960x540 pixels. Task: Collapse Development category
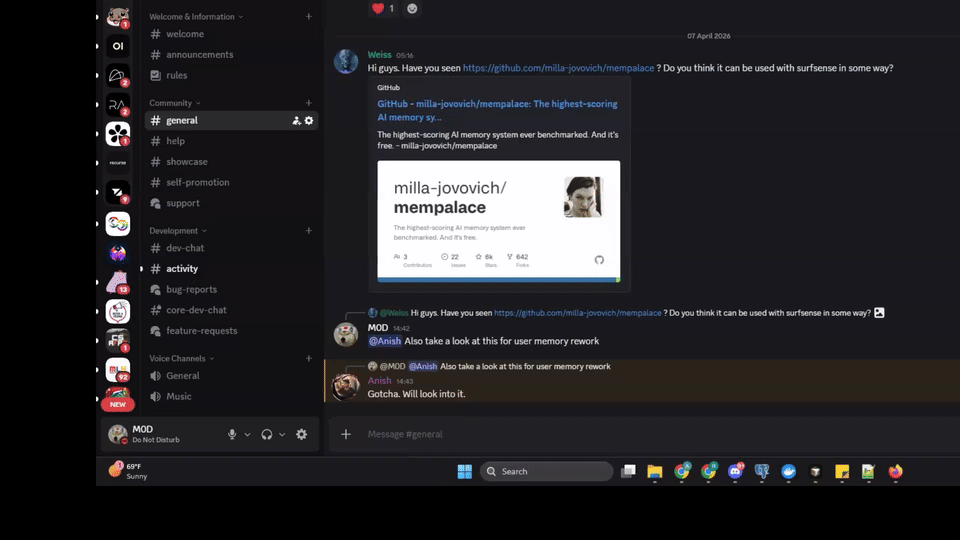pos(178,231)
